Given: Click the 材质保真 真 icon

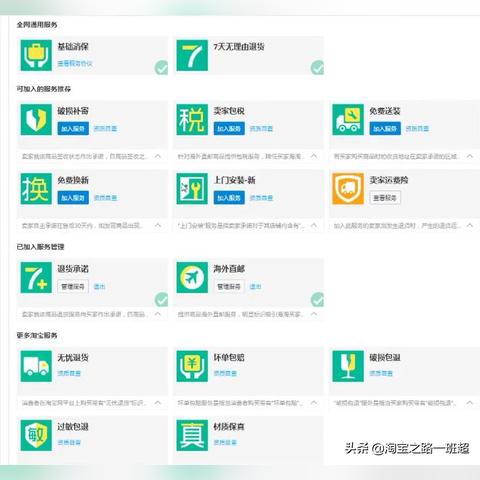Looking at the screenshot, I should (192, 435).
